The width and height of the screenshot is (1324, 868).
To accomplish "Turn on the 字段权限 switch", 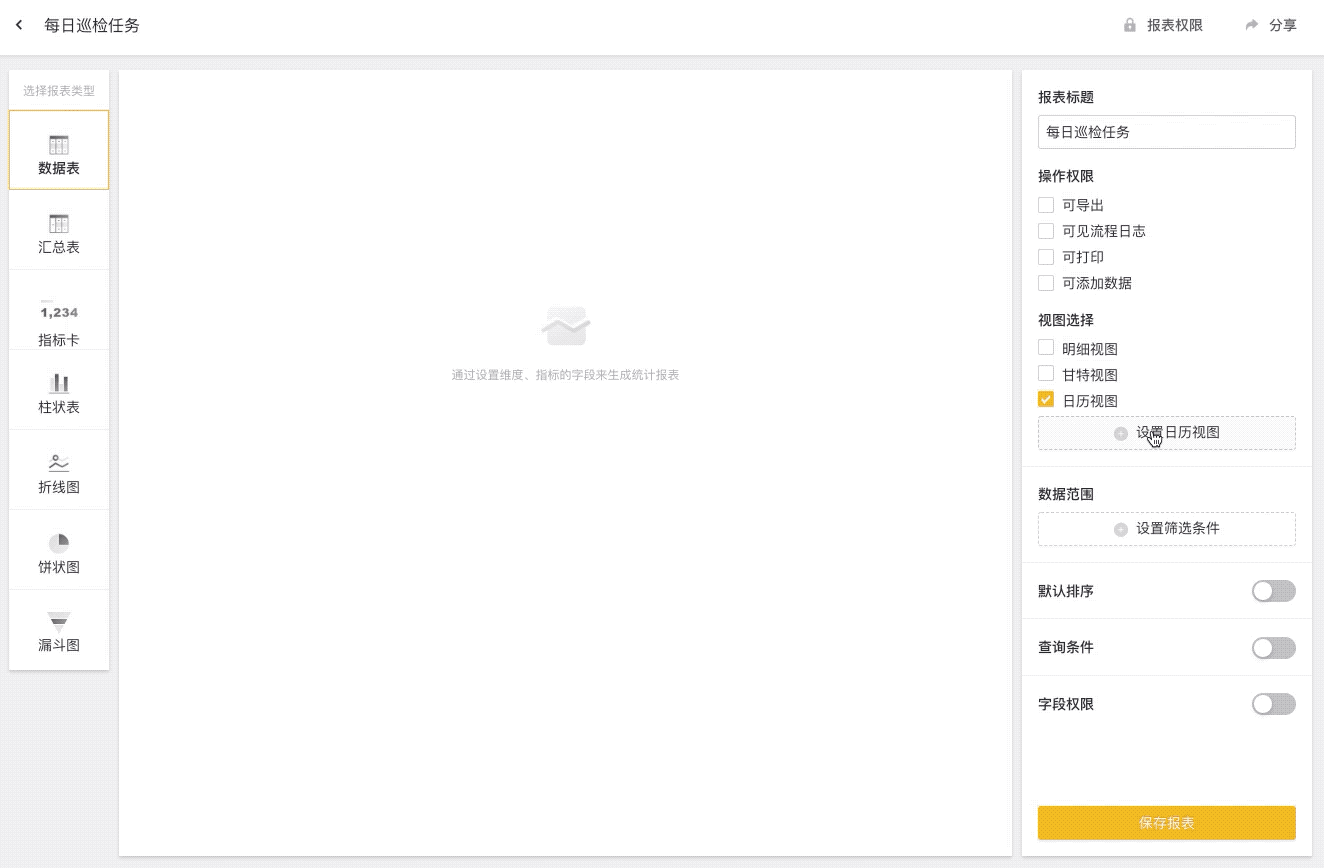I will point(1274,704).
